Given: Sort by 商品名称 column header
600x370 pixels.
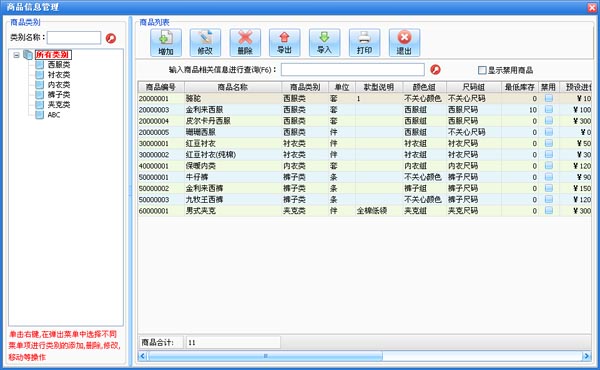Looking at the screenshot, I should click(233, 87).
